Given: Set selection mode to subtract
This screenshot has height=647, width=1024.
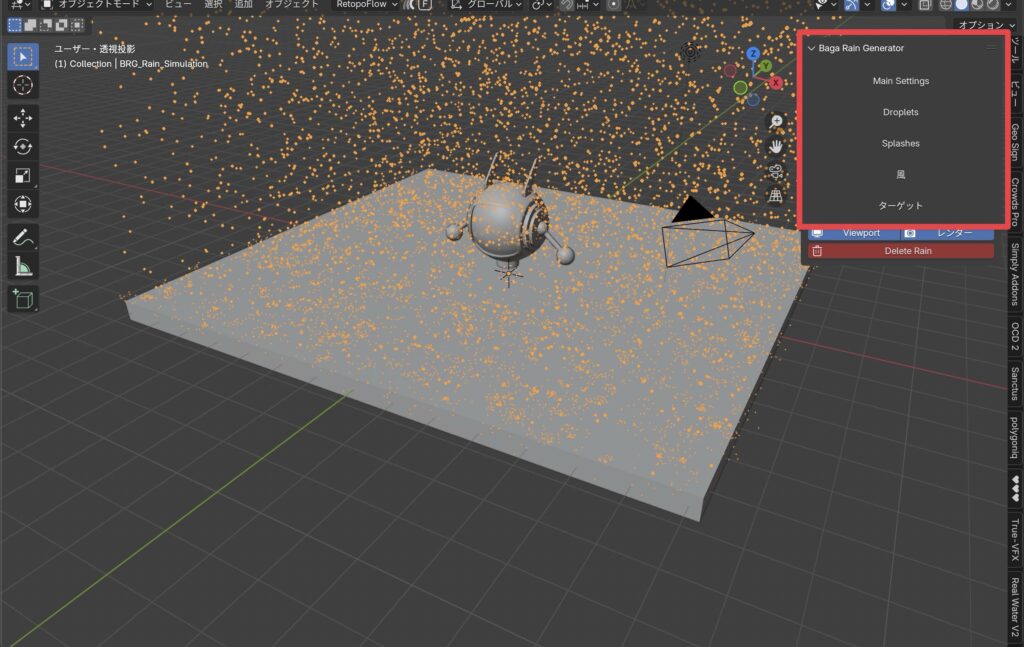Looking at the screenshot, I should (x=46, y=25).
